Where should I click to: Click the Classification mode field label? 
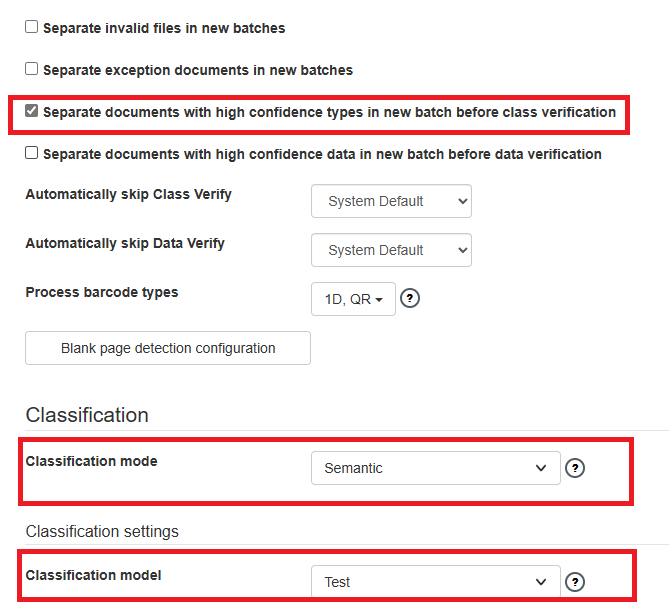[91, 461]
